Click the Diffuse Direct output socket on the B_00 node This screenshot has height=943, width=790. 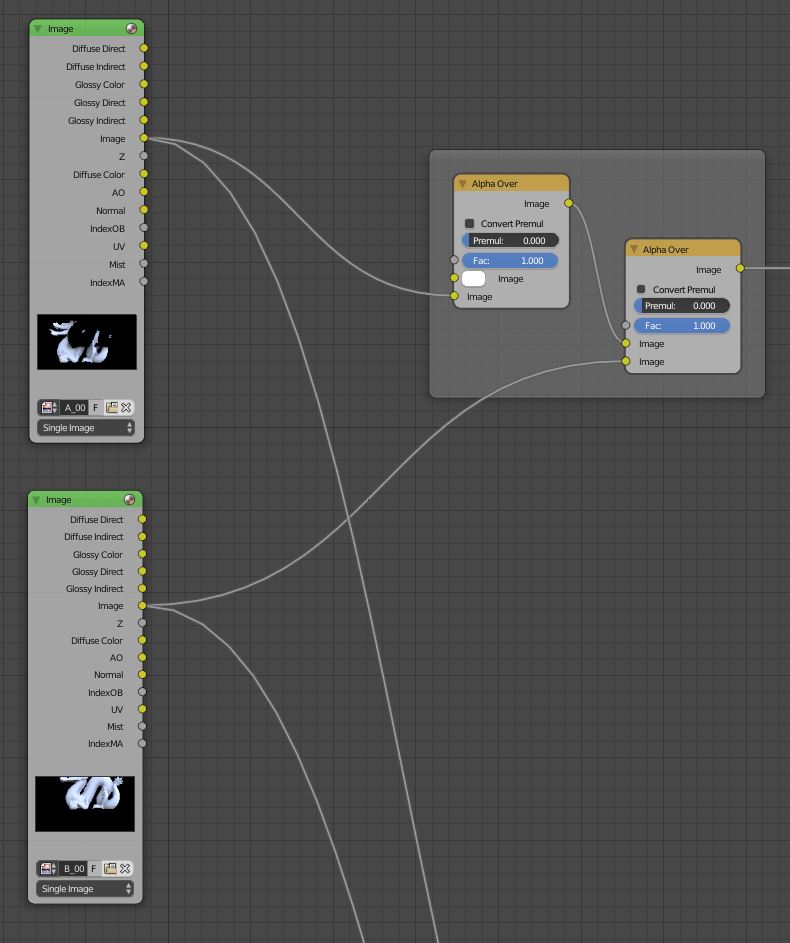point(142,519)
